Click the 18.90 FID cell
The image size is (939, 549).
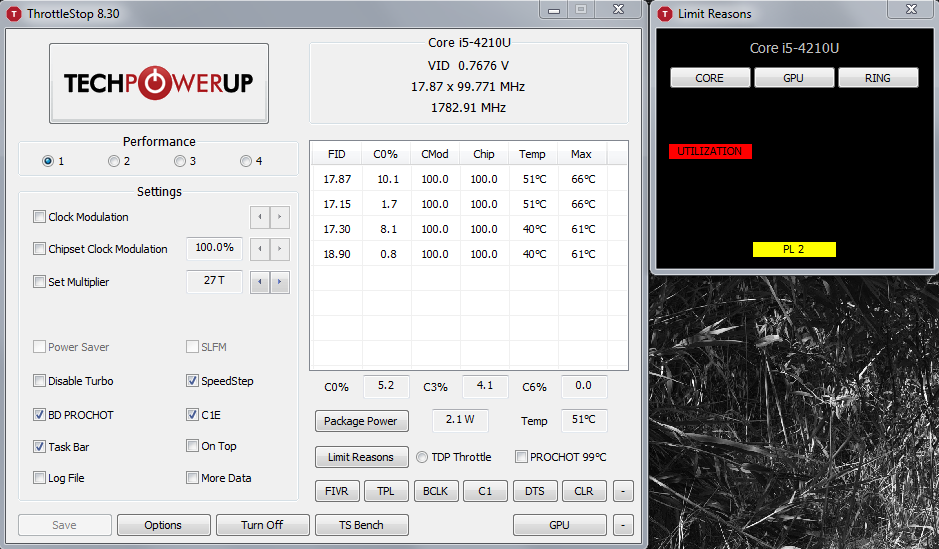[x=337, y=254]
